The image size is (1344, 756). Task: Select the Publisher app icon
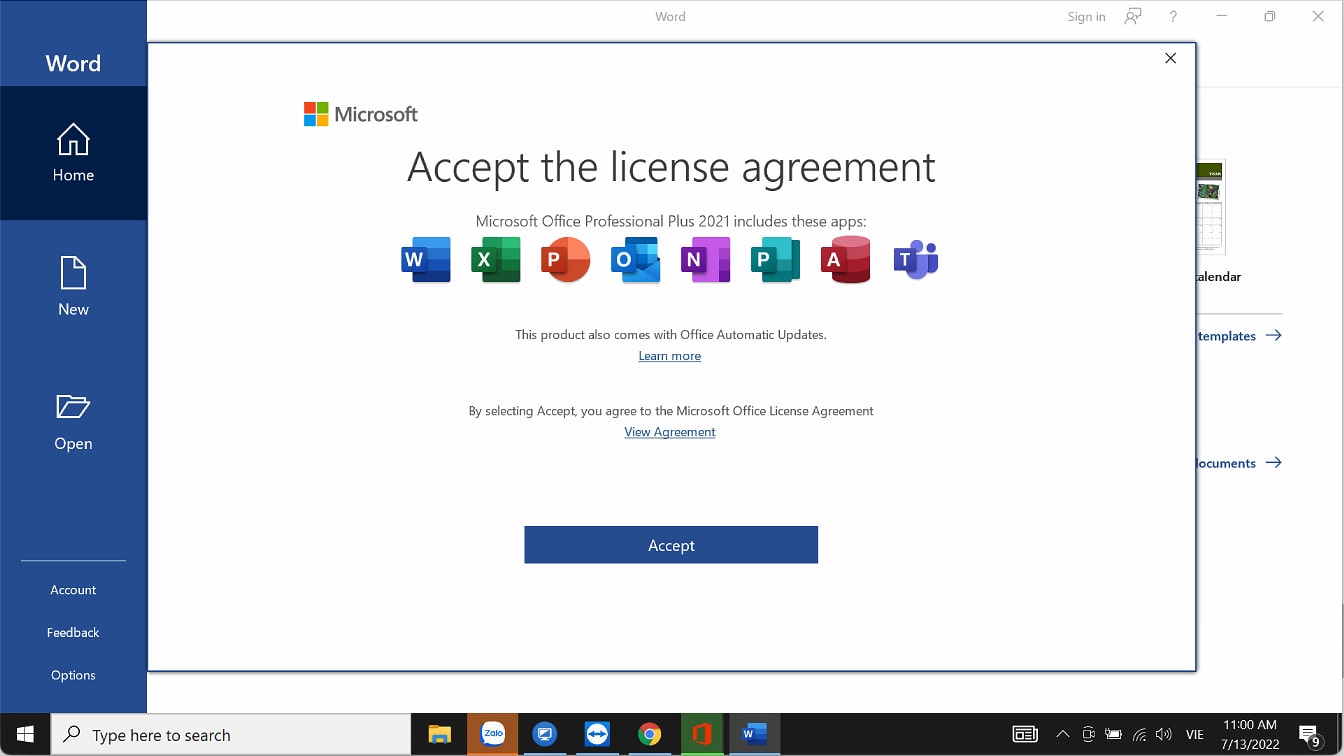[x=775, y=259]
